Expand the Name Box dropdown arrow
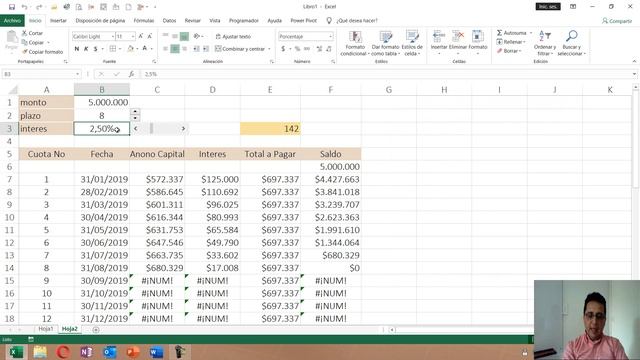Viewport: 640px width, 360px height. pyautogui.click(x=77, y=74)
